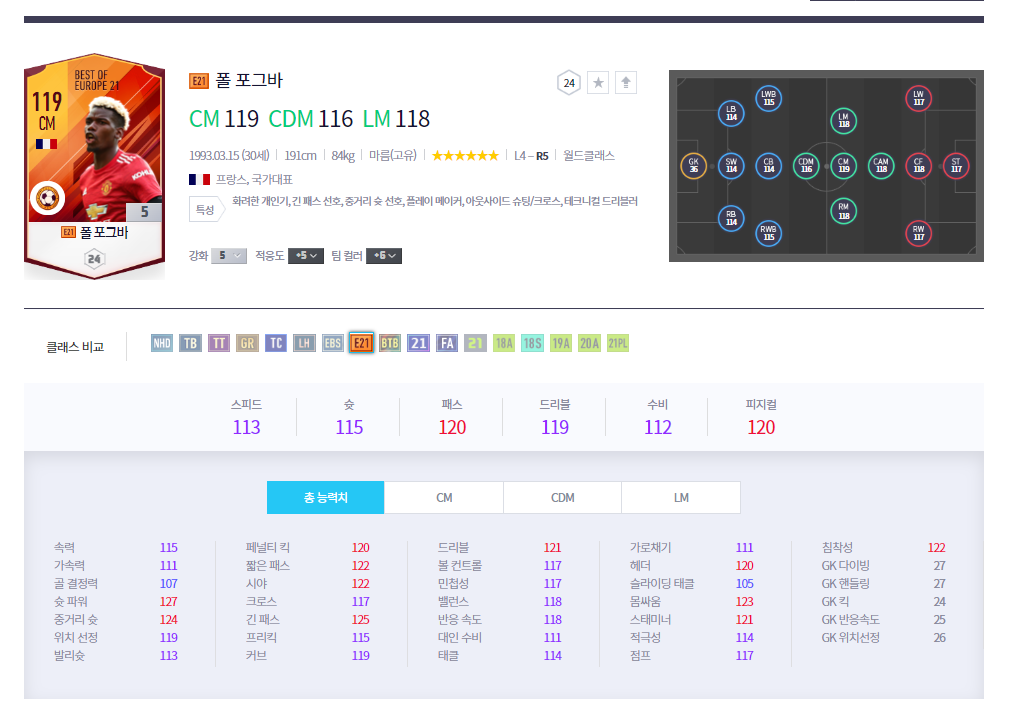Image resolution: width=1009 pixels, height=719 pixels.
Task: Click the 드리블 119 summary stat
Action: [555, 417]
